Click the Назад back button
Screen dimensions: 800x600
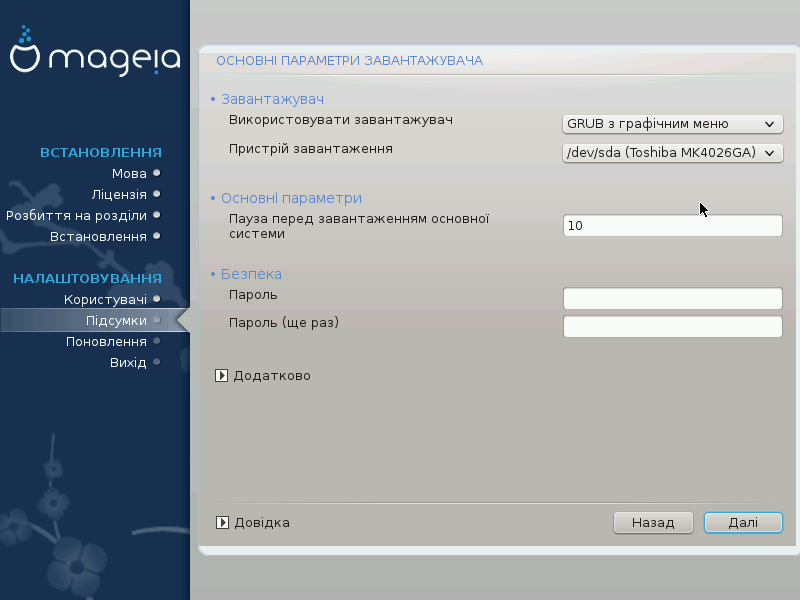point(653,522)
